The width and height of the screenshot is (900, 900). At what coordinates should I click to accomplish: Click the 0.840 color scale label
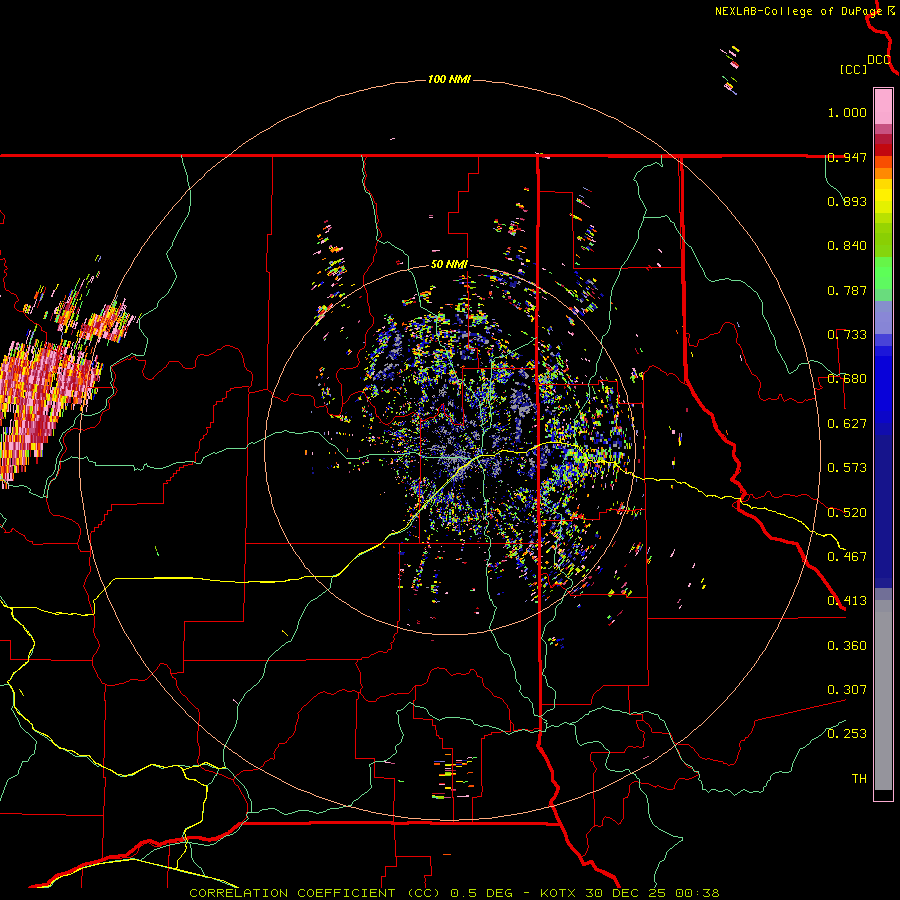click(x=847, y=246)
